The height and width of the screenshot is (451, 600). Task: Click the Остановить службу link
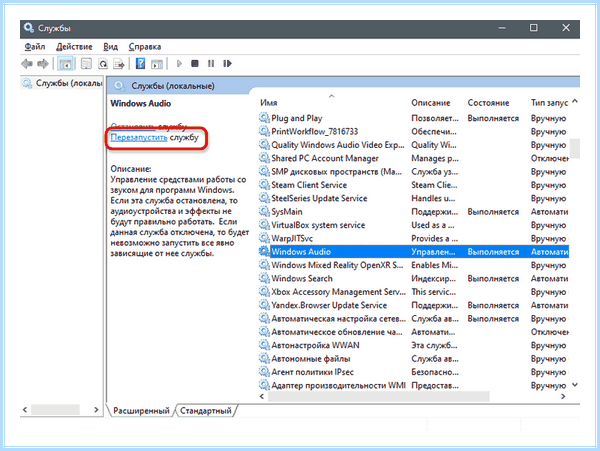click(148, 126)
